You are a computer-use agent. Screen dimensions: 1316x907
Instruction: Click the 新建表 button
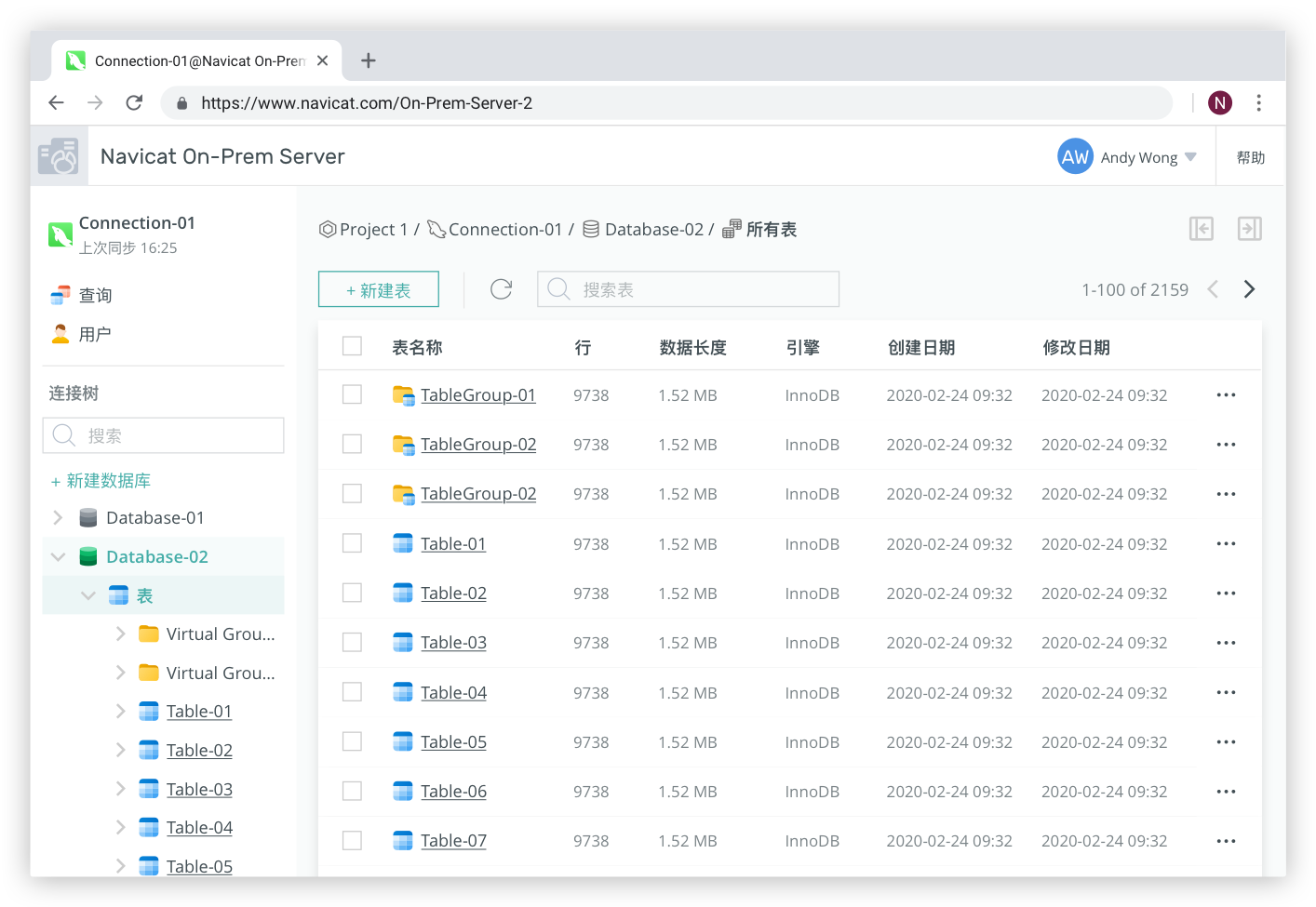[x=379, y=289]
